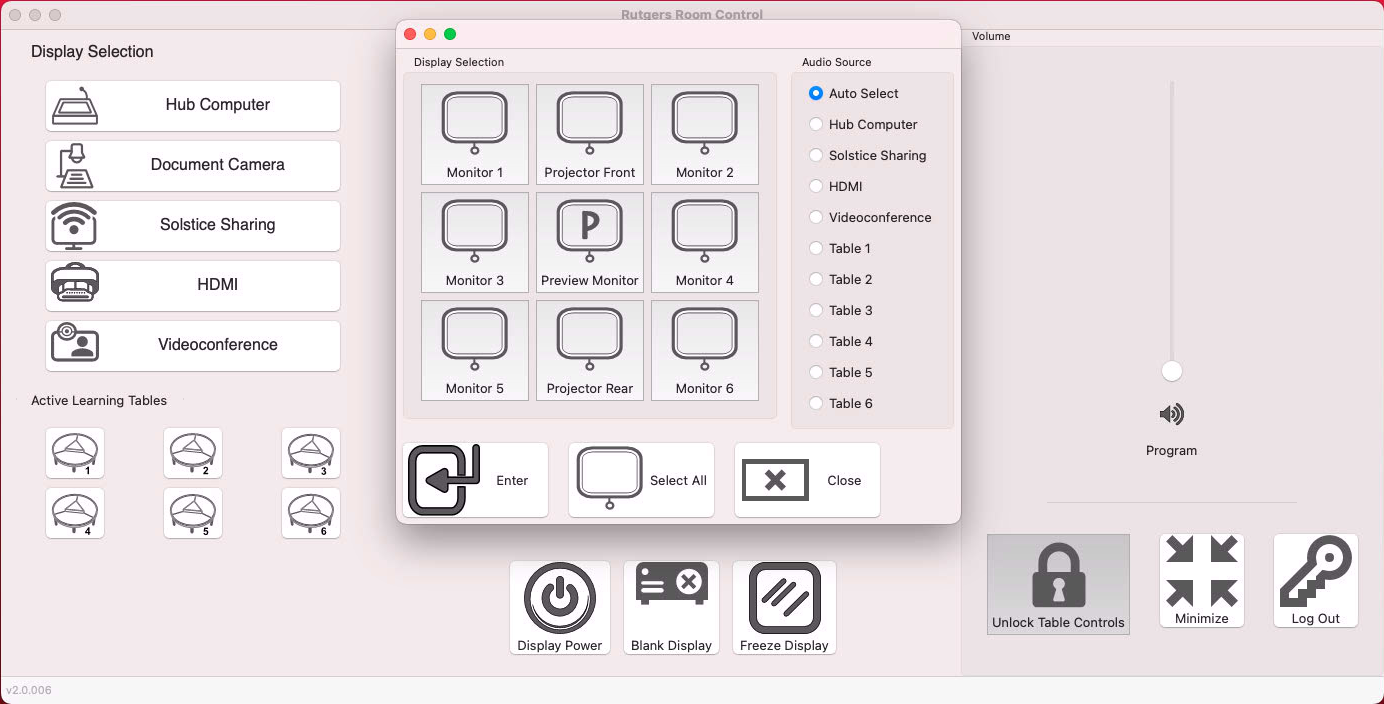
Task: Freeze the current display
Action: (x=784, y=606)
